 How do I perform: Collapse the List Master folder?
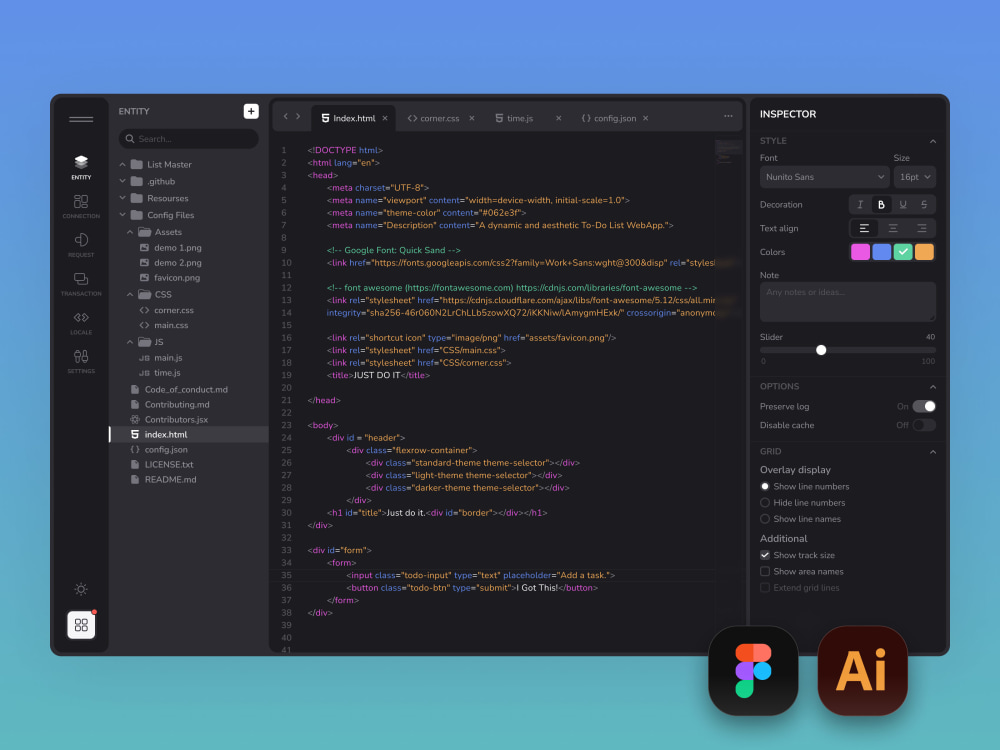(122, 165)
